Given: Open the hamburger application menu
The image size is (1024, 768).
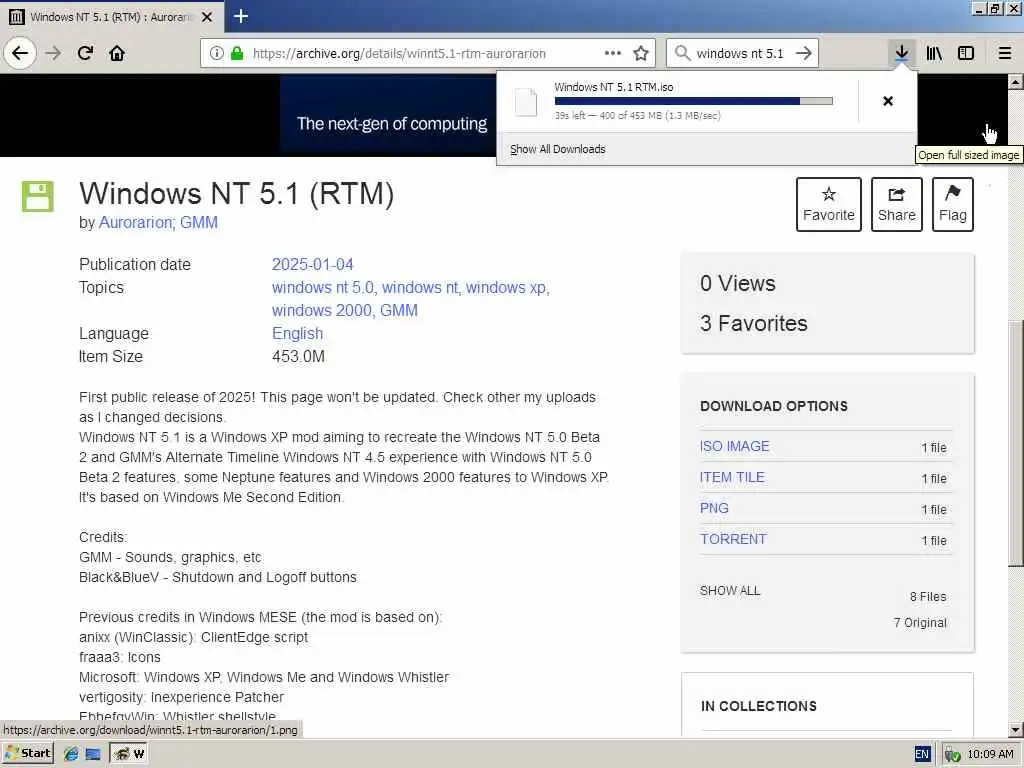Looking at the screenshot, I should click(1004, 53).
